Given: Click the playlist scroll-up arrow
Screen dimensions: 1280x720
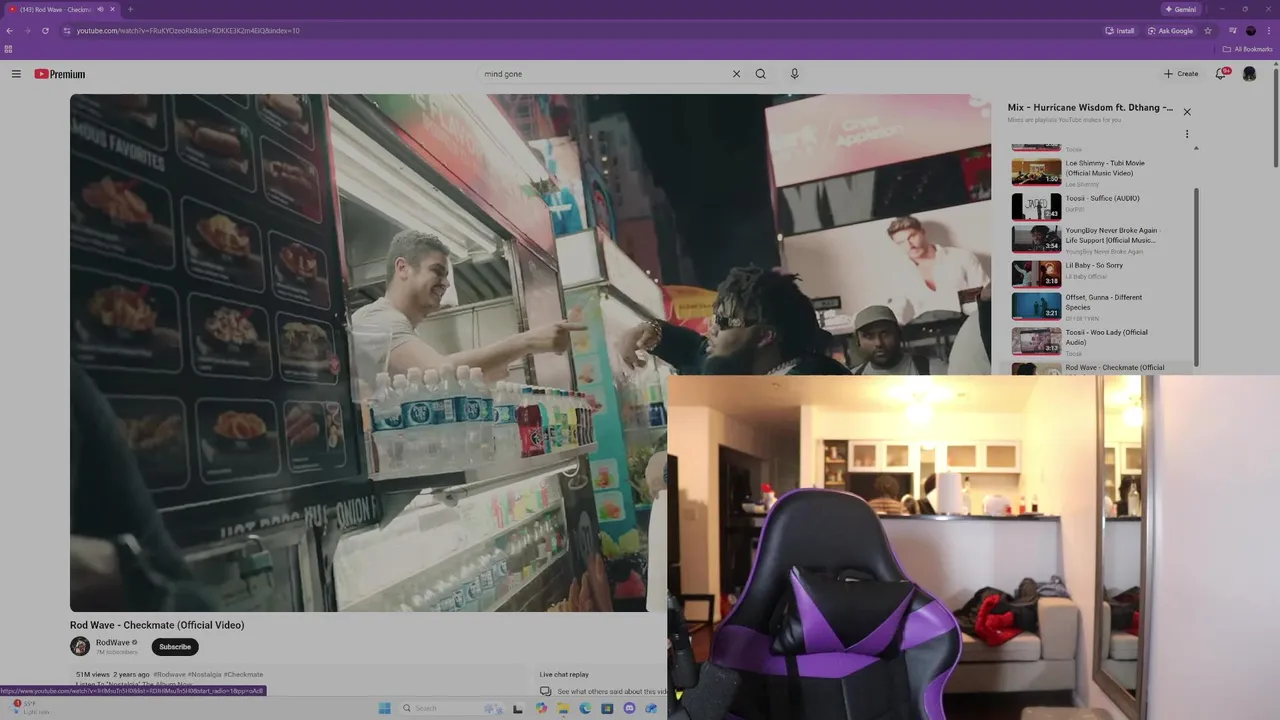Looking at the screenshot, I should [1196, 148].
